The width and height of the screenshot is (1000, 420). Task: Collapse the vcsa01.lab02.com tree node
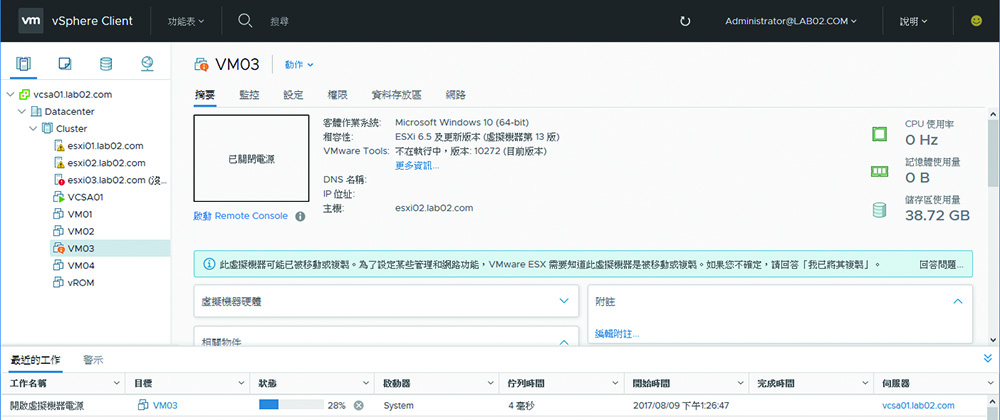pyautogui.click(x=10, y=94)
